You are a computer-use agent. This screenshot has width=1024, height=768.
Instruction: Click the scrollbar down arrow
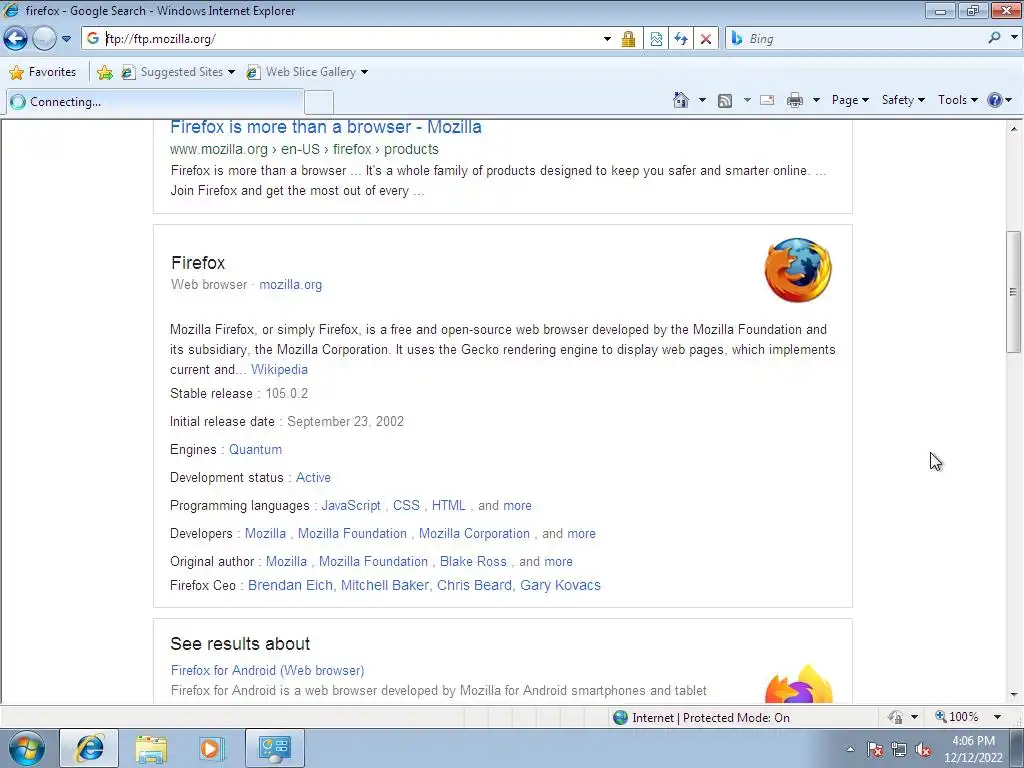point(1014,695)
